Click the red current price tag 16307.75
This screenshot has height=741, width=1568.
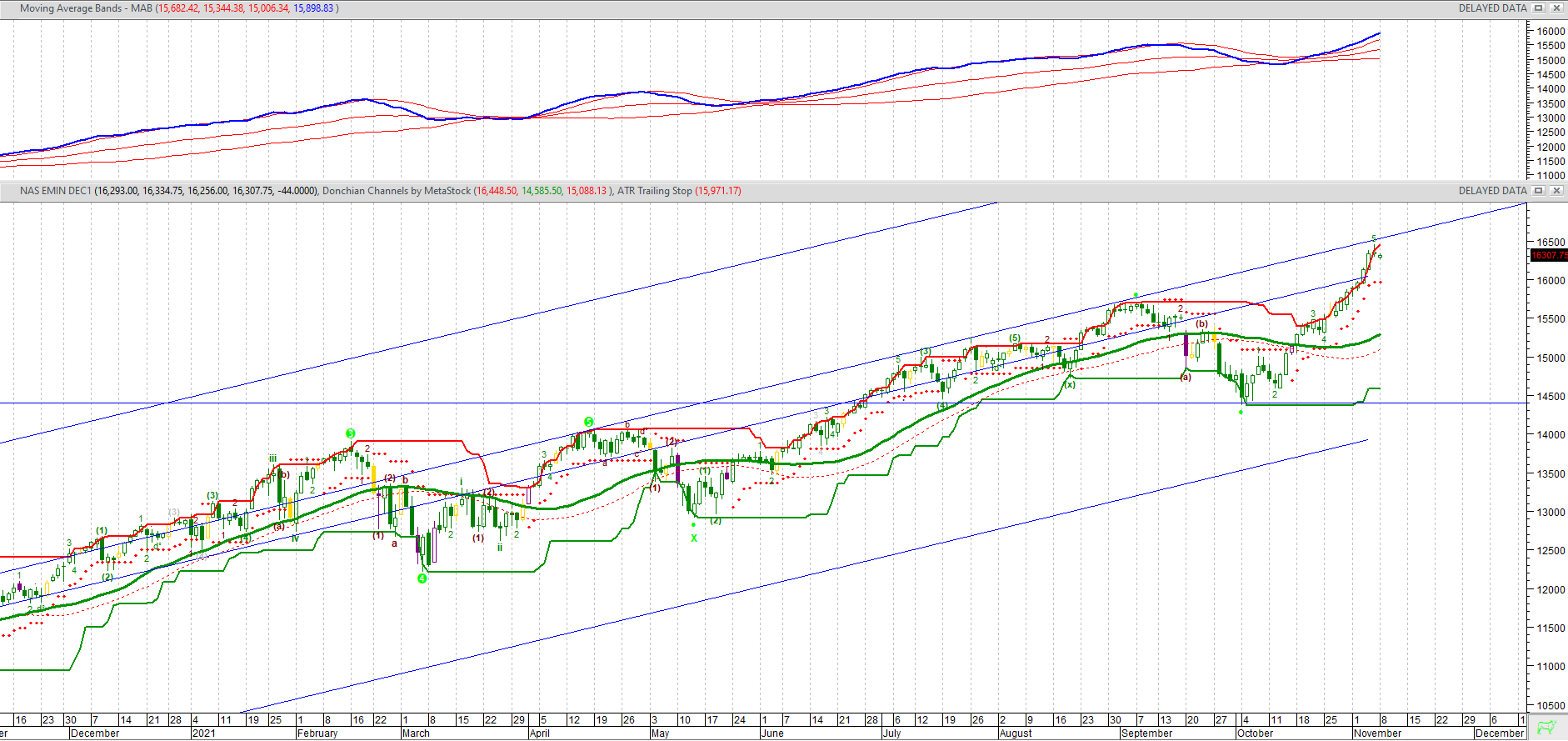point(1548,256)
